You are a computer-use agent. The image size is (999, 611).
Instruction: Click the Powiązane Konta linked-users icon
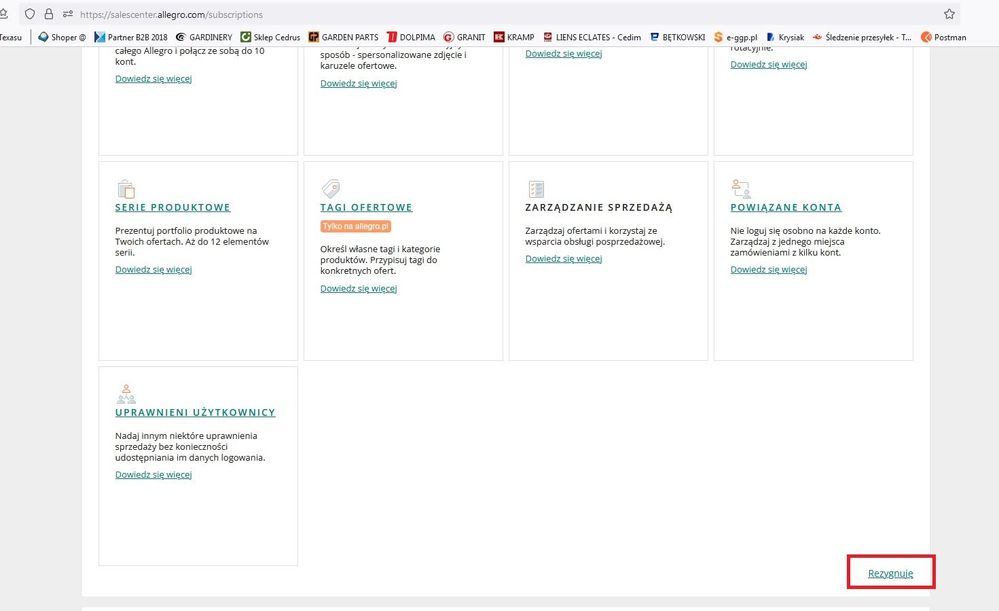point(740,188)
